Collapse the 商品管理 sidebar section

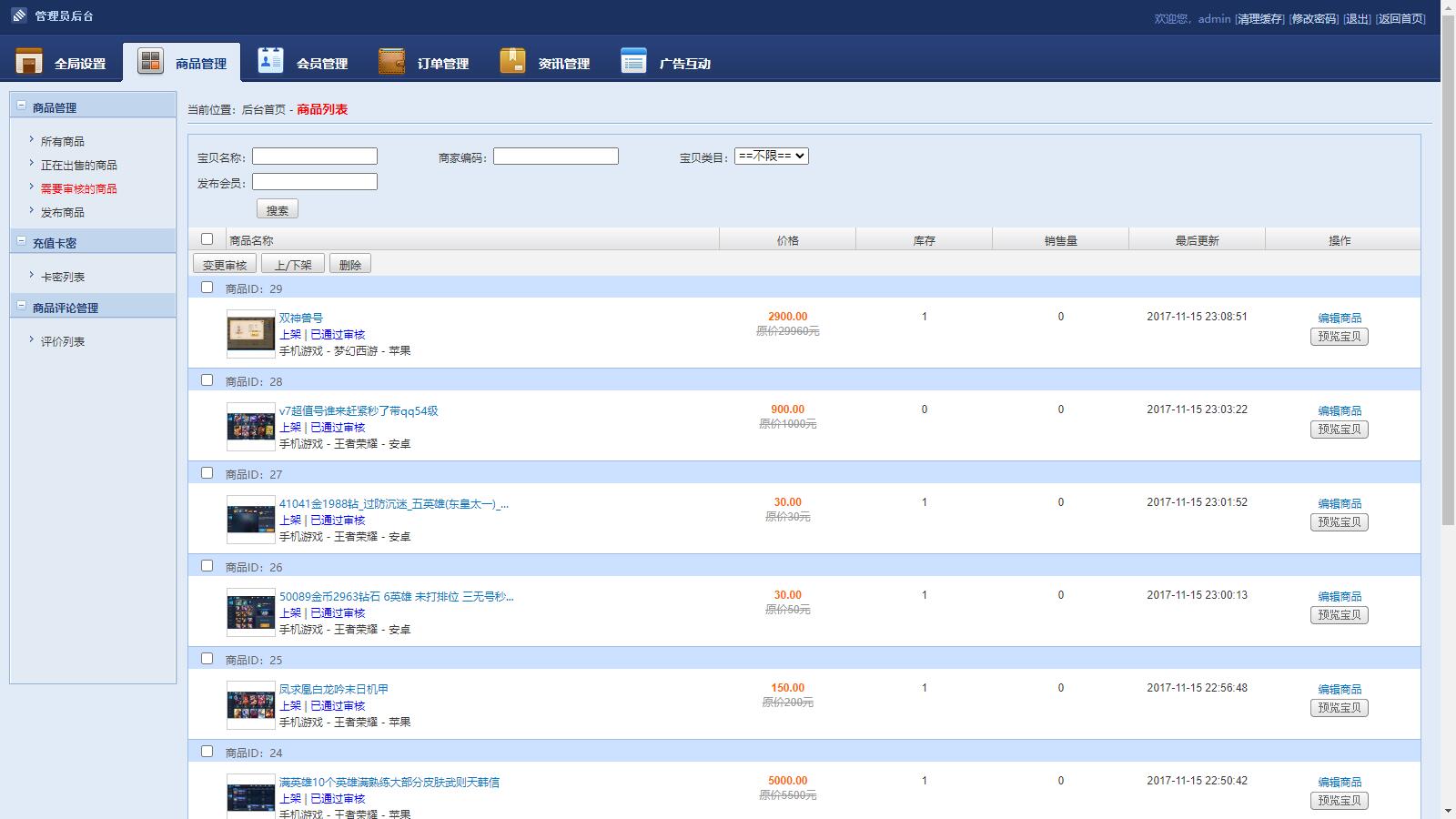click(x=22, y=106)
